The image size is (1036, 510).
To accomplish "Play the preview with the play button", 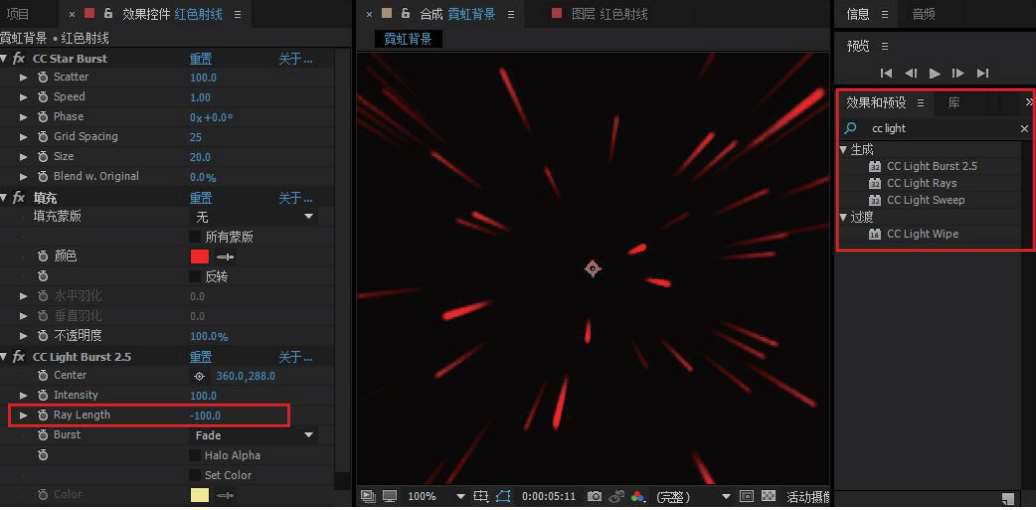I will point(934,73).
